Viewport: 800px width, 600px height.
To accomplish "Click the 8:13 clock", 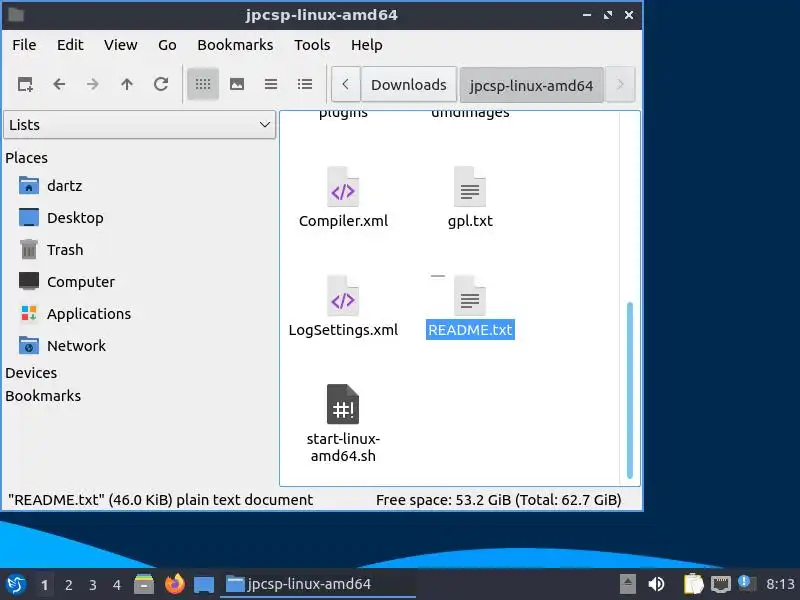I will point(780,585).
